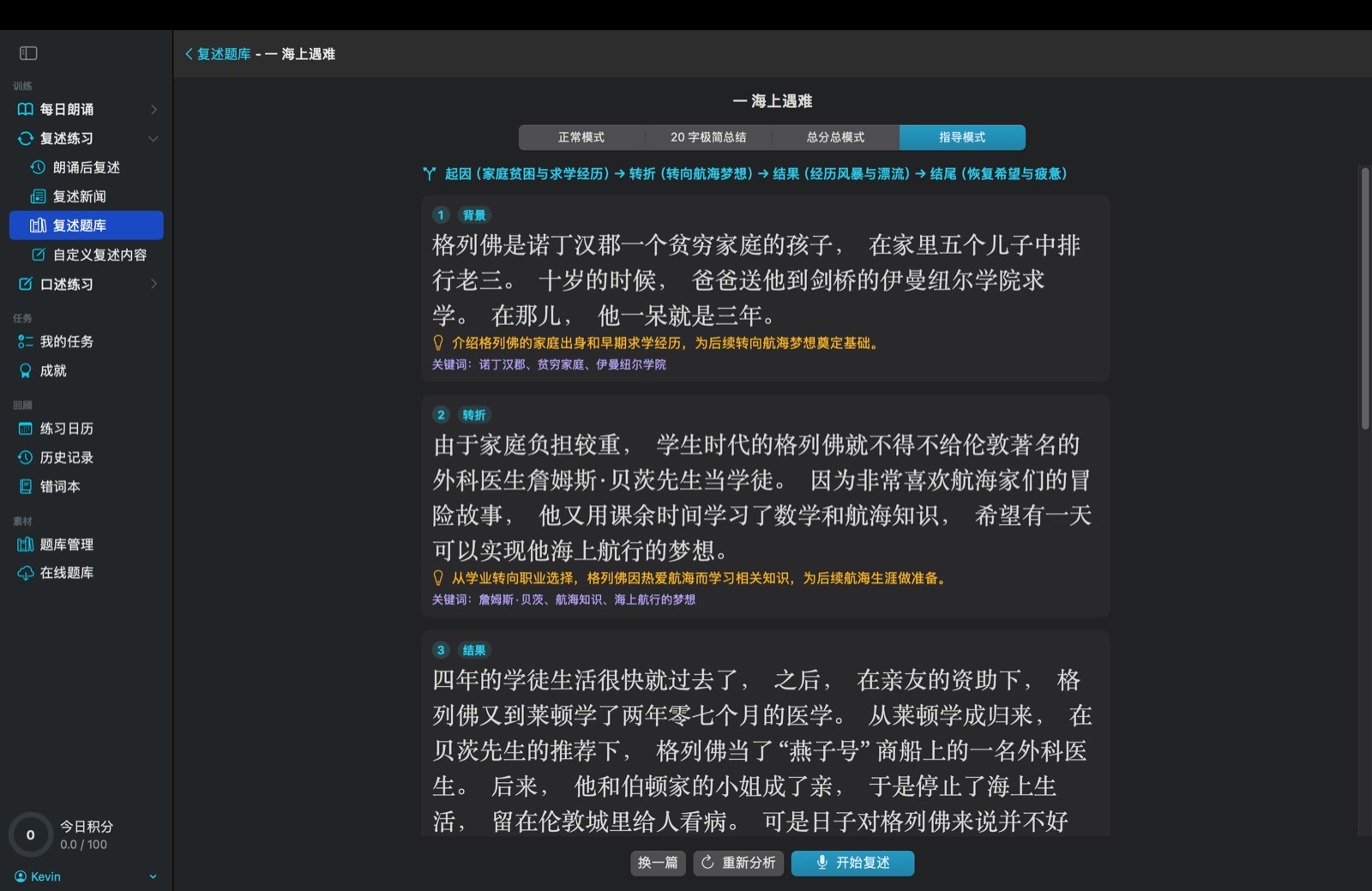Click the 转折 tag of section 2
This screenshot has width=1372, height=891.
point(474,415)
